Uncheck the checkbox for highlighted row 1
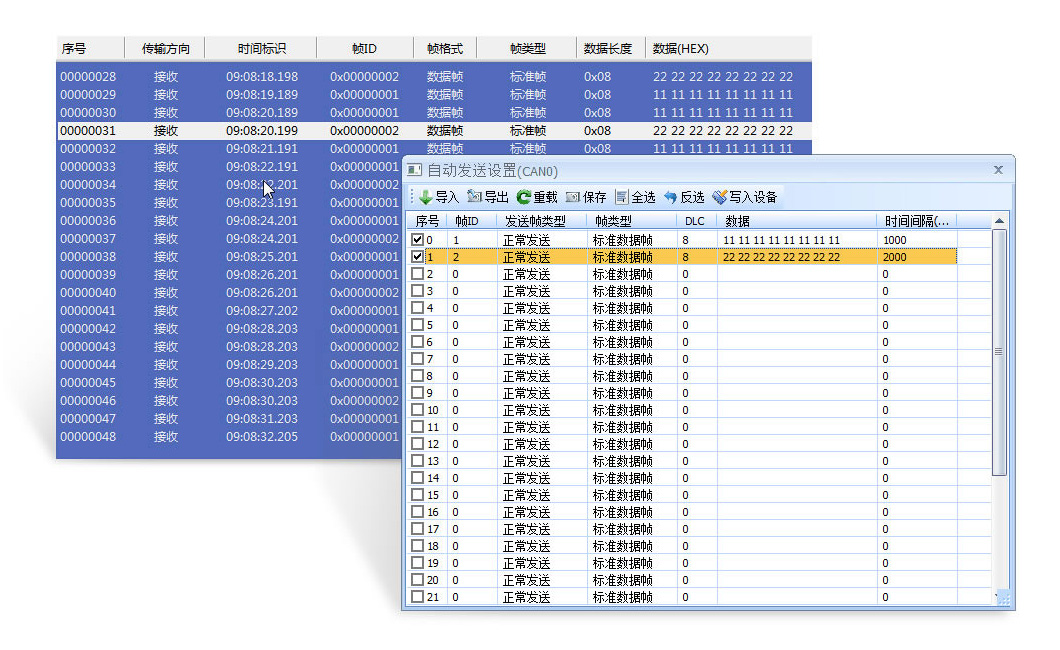The image size is (1060, 650). [418, 257]
